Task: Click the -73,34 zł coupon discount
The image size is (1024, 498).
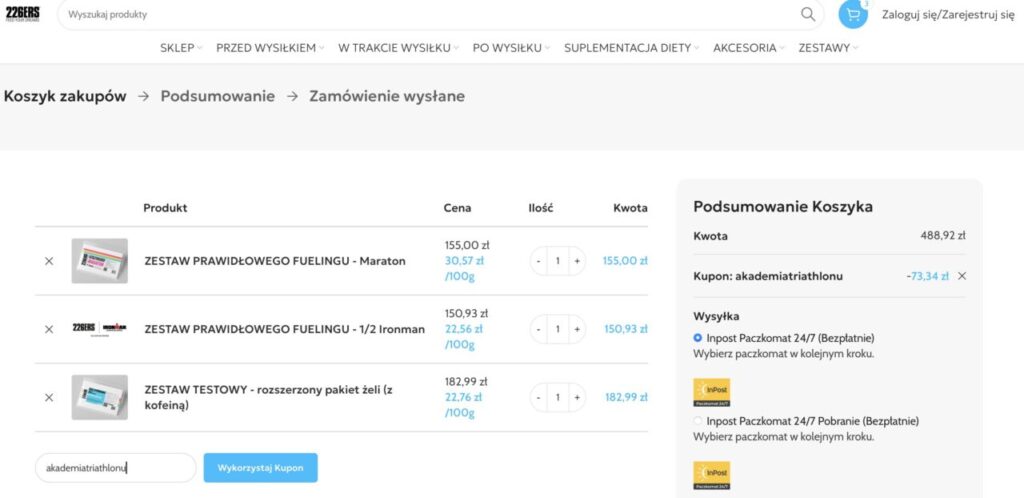Action: (x=927, y=276)
